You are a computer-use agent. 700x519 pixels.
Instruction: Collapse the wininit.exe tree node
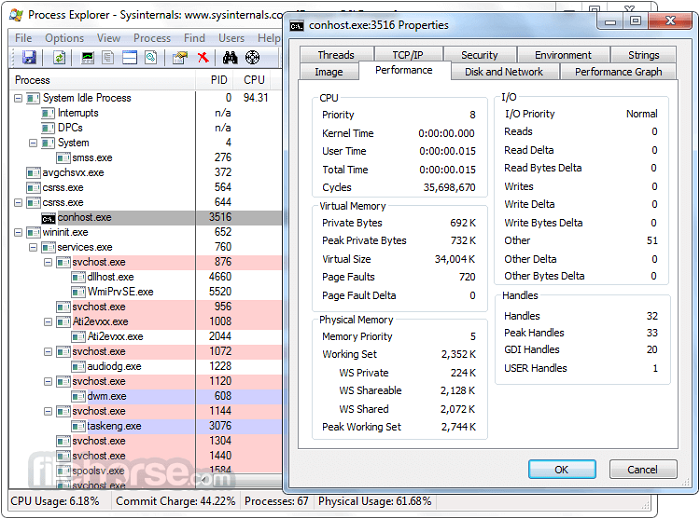point(18,232)
